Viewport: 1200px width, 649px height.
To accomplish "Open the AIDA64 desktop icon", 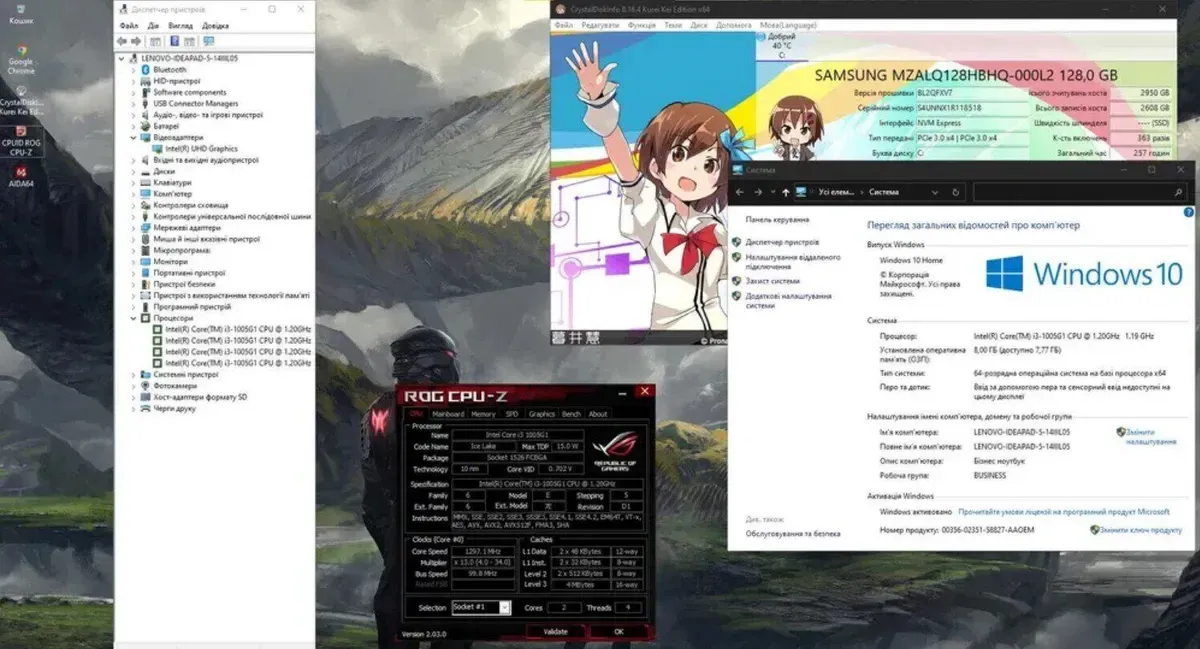I will [x=21, y=173].
